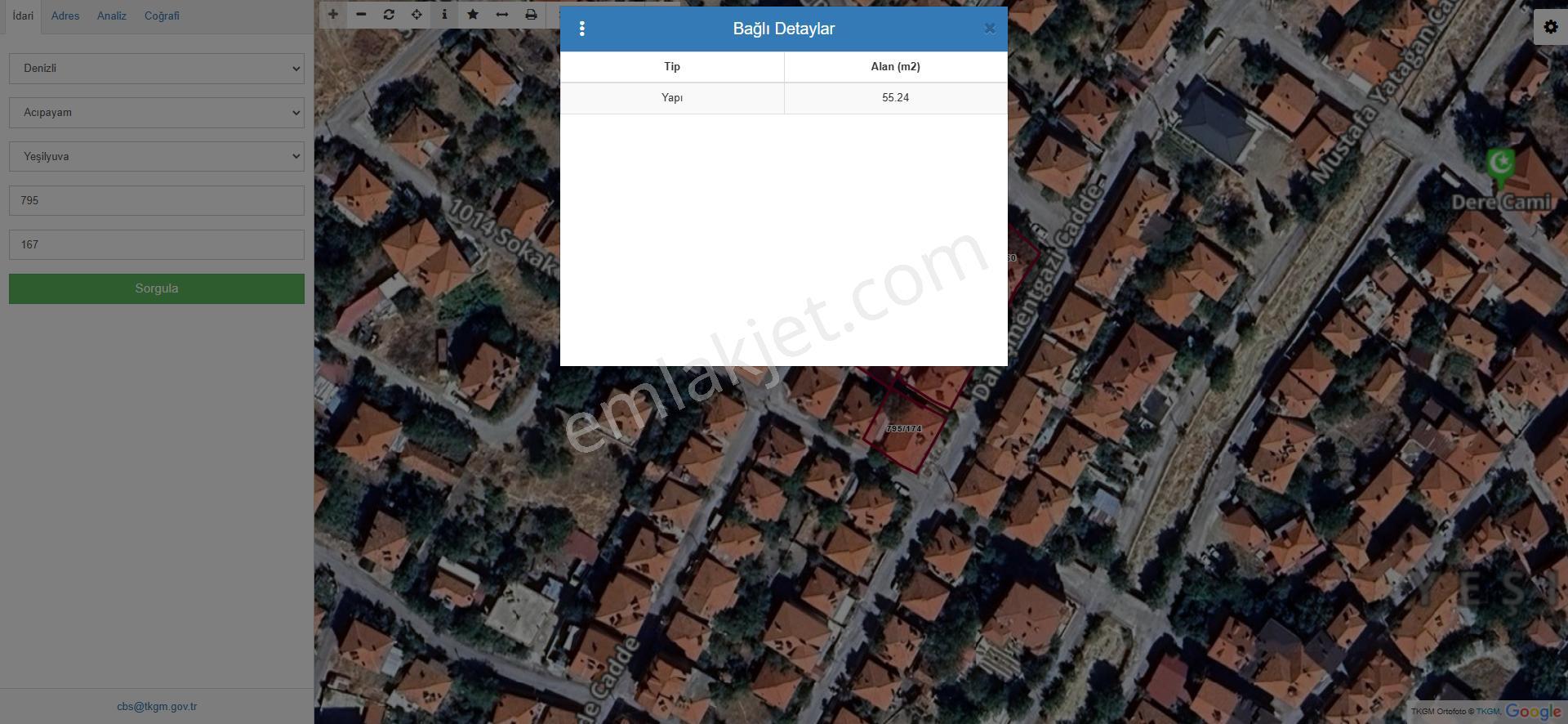Viewport: 1568px width, 724px height.
Task: Click the print map icon
Action: (x=531, y=15)
